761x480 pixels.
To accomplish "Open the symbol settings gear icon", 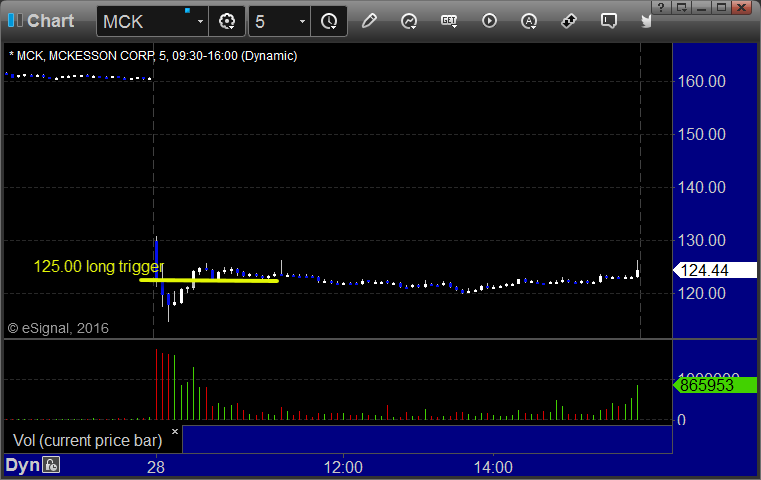I will (x=227, y=21).
